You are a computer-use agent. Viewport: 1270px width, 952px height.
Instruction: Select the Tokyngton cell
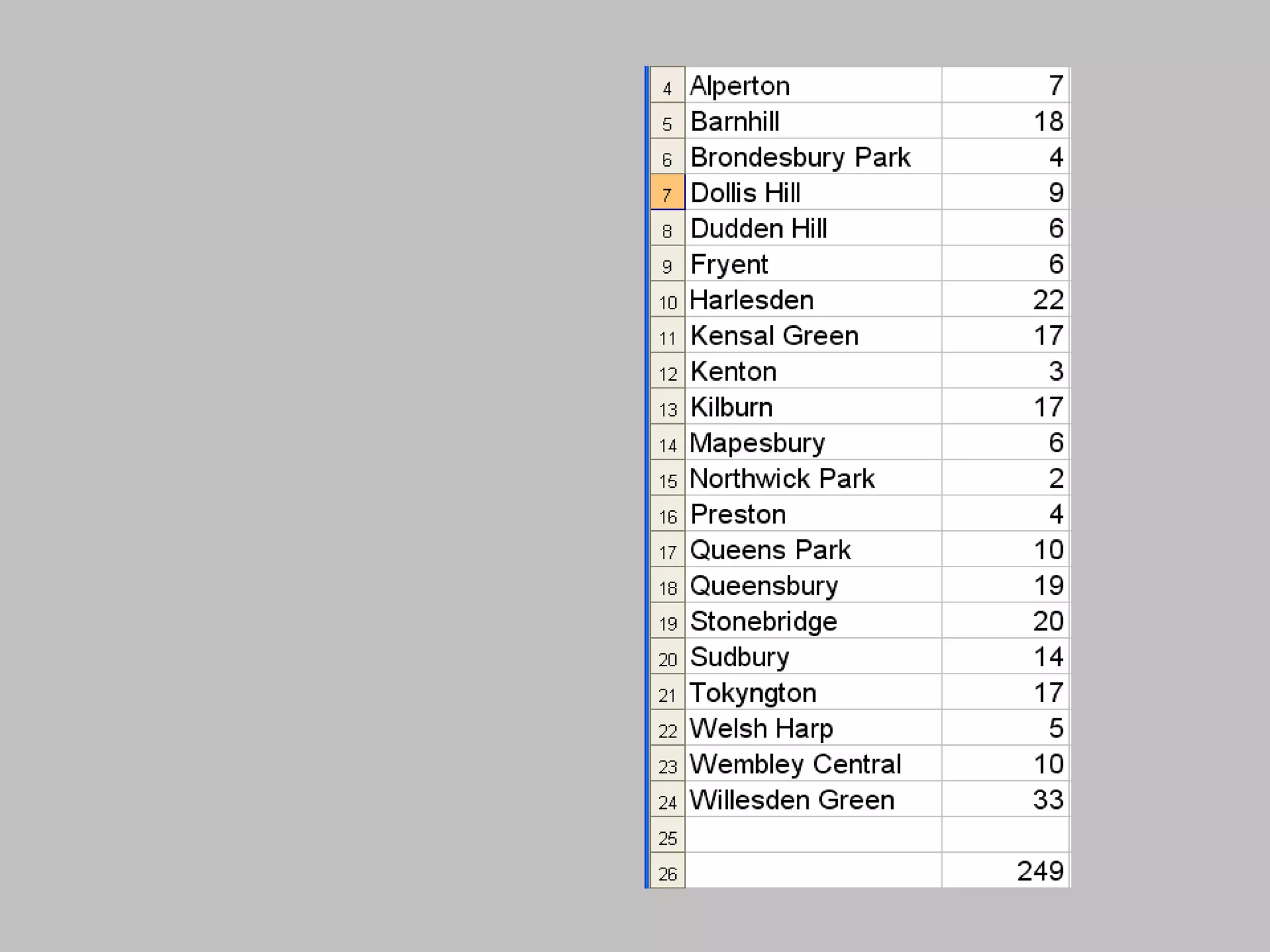812,693
